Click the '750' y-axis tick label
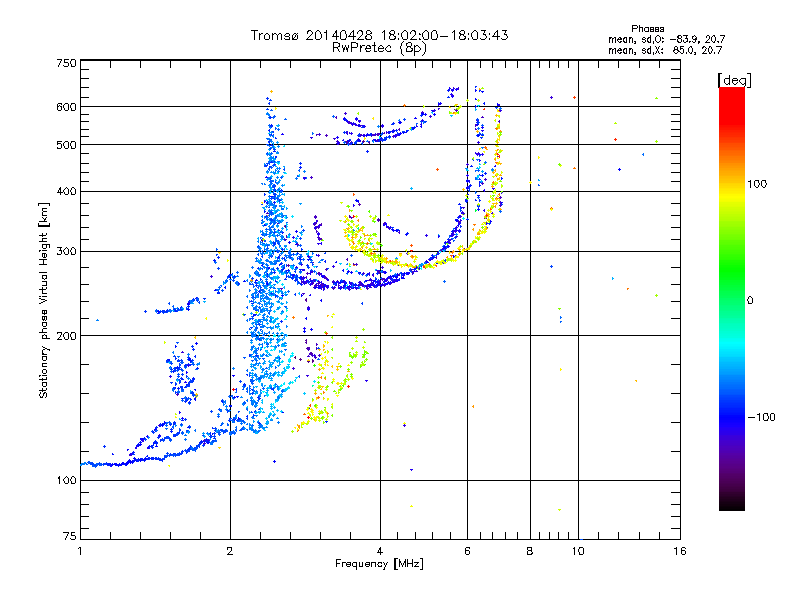800x600 pixels. pos(66,63)
